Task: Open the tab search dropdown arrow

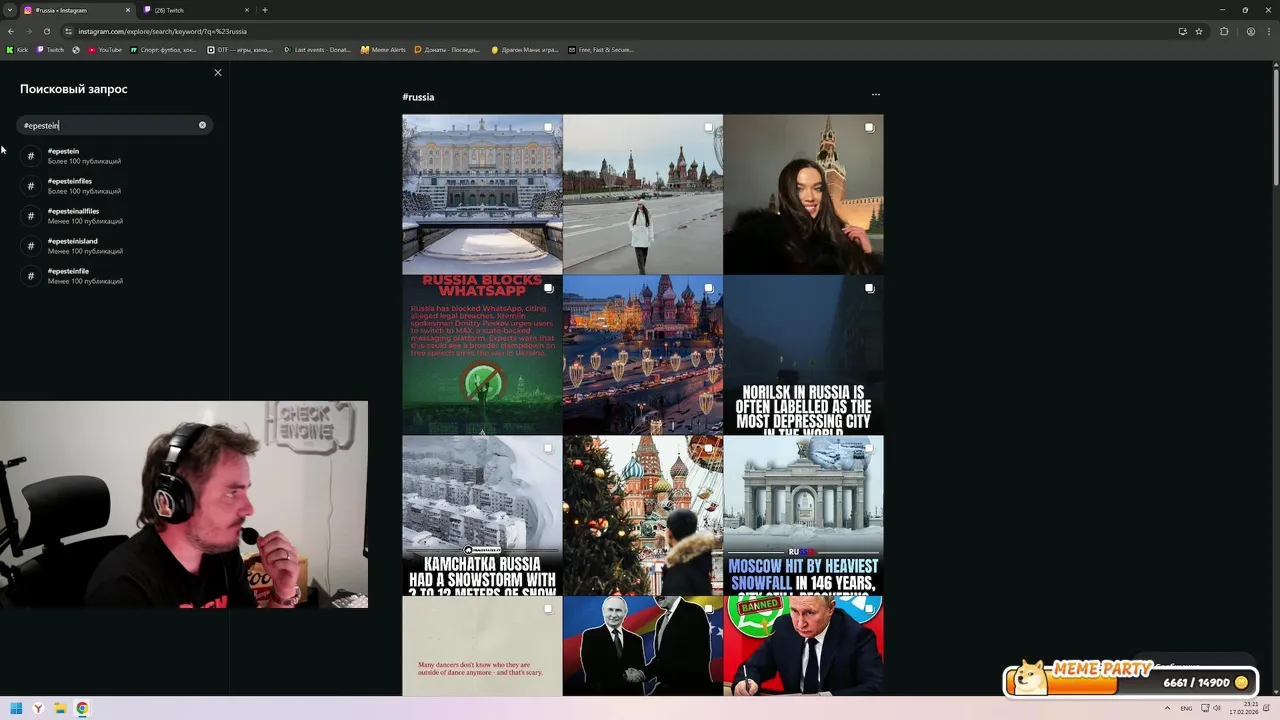Action: (9, 10)
